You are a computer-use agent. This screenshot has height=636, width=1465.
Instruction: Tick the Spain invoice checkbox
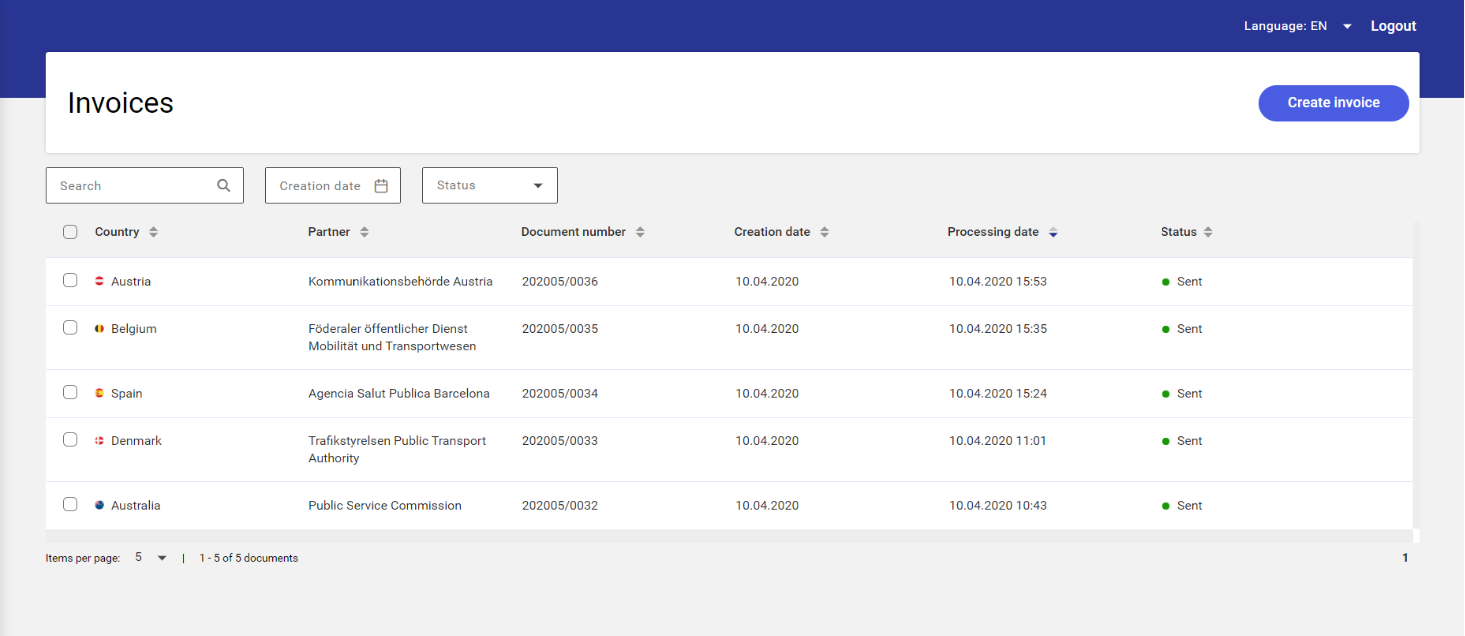pos(70,392)
